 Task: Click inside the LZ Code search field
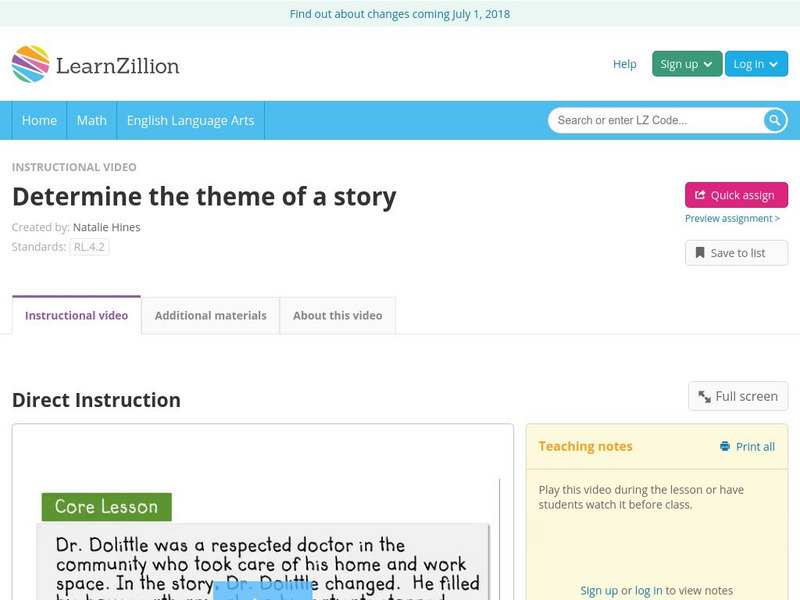(x=650, y=120)
